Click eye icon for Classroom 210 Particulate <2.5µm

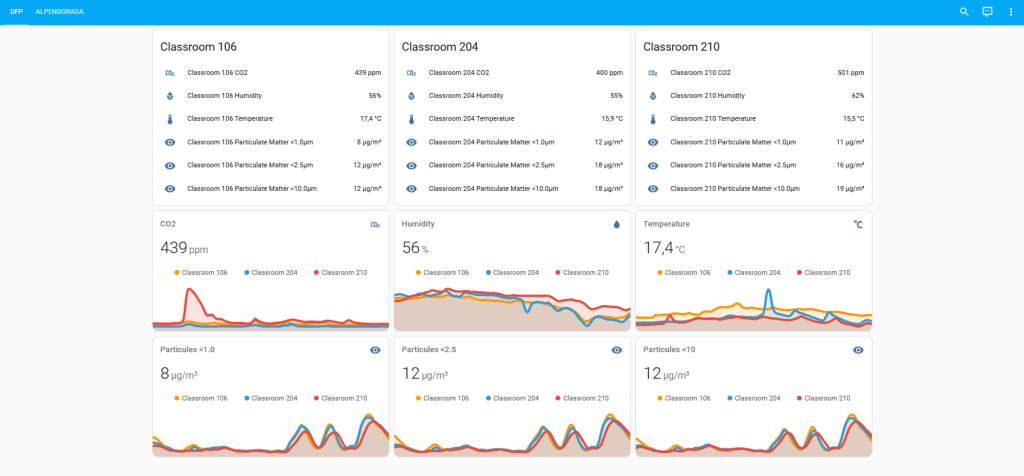click(653, 165)
